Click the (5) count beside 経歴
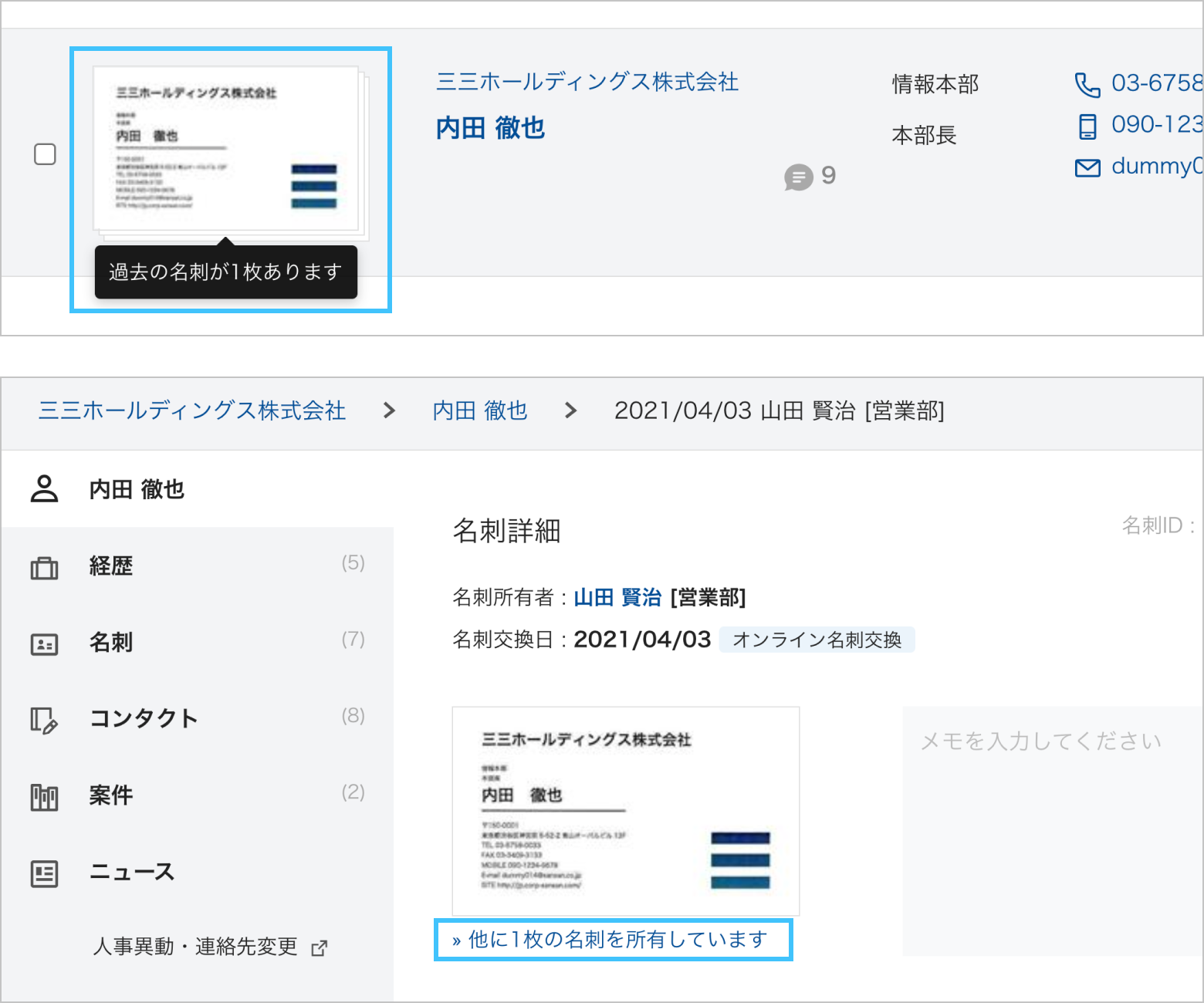Screen dimensions: 1204x1003 (353, 562)
